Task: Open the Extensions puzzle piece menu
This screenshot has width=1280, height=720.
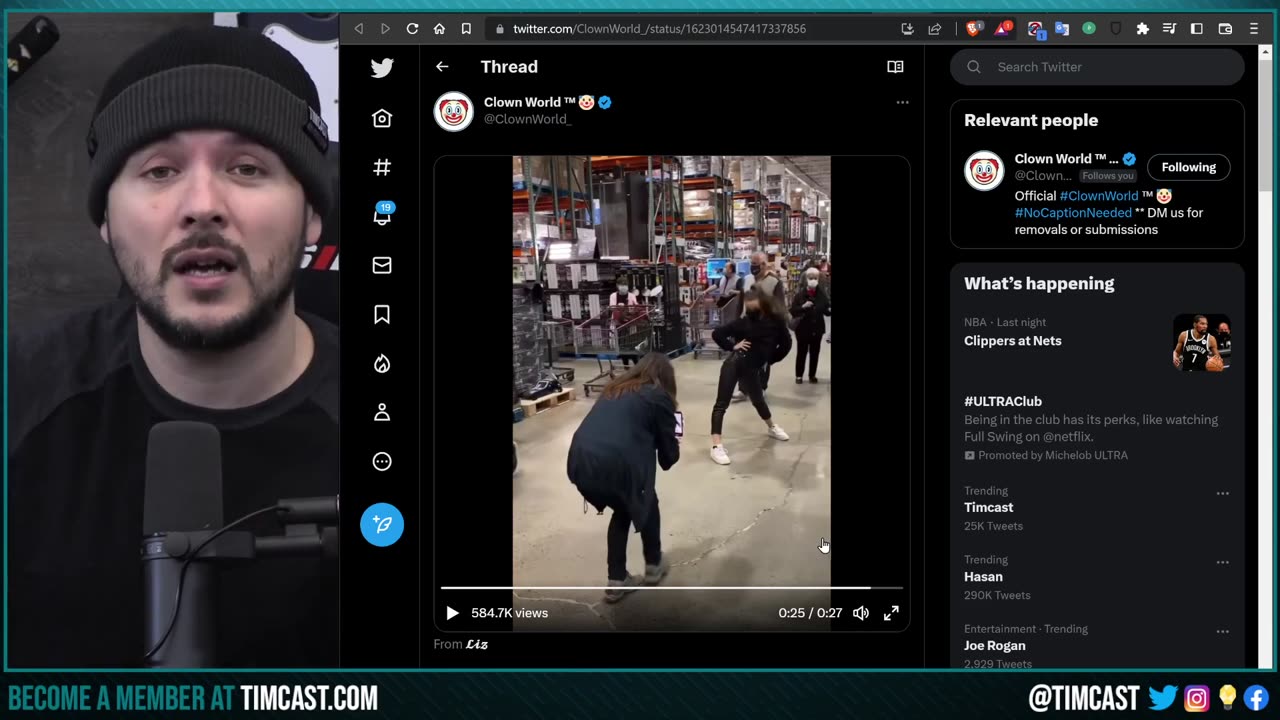Action: tap(1143, 29)
